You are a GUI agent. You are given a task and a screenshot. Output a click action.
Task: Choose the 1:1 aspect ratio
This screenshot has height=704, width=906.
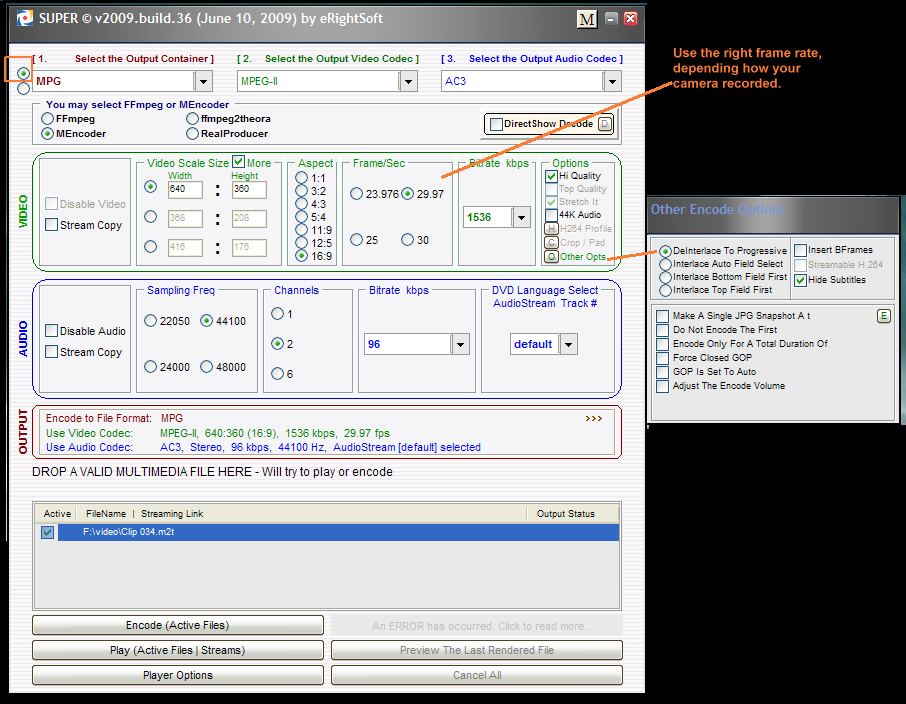click(x=302, y=177)
